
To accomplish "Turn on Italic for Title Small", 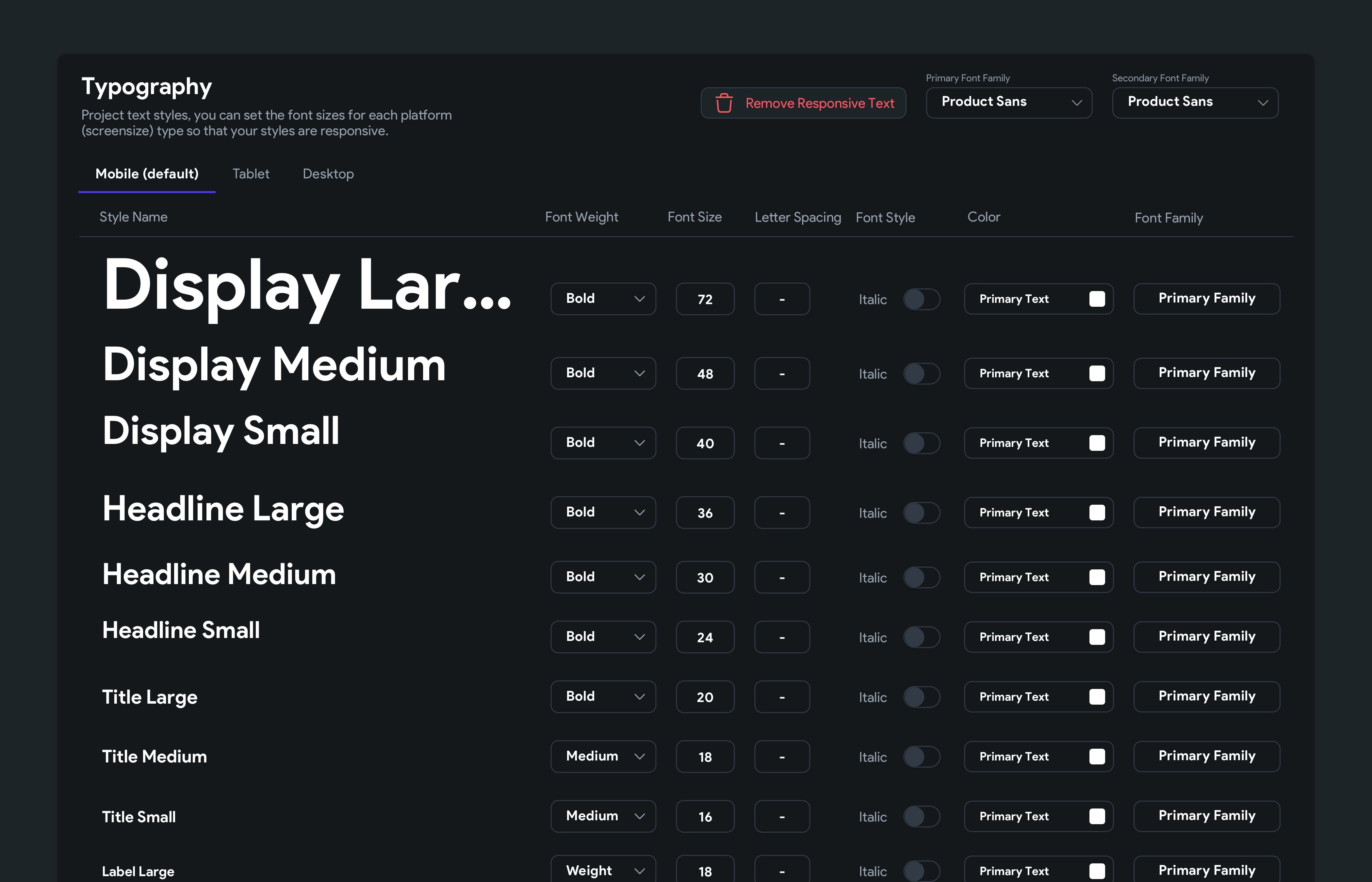I will click(x=921, y=816).
